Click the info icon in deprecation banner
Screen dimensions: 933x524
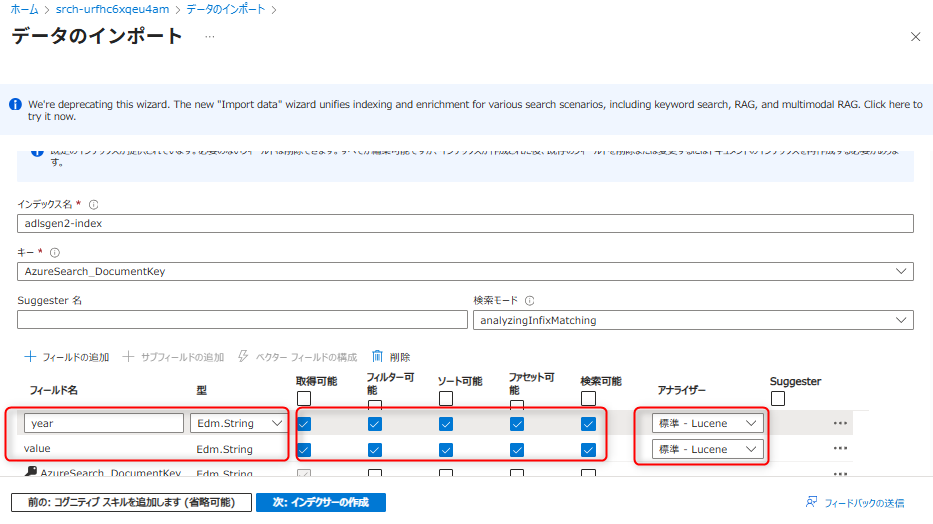point(15,105)
